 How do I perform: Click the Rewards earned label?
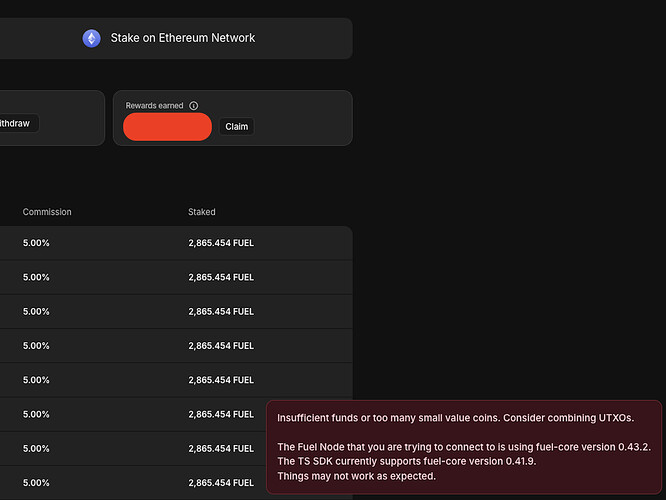(x=154, y=105)
